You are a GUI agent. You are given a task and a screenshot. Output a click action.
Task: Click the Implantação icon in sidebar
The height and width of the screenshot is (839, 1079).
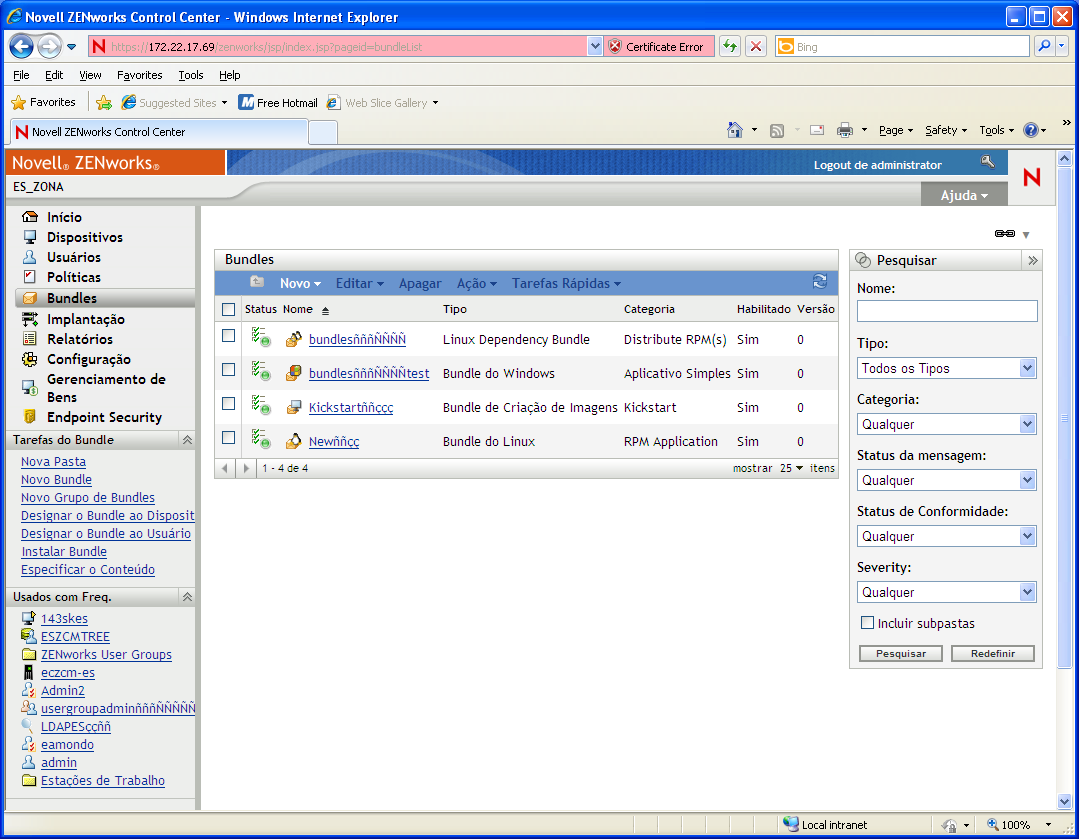click(30, 319)
